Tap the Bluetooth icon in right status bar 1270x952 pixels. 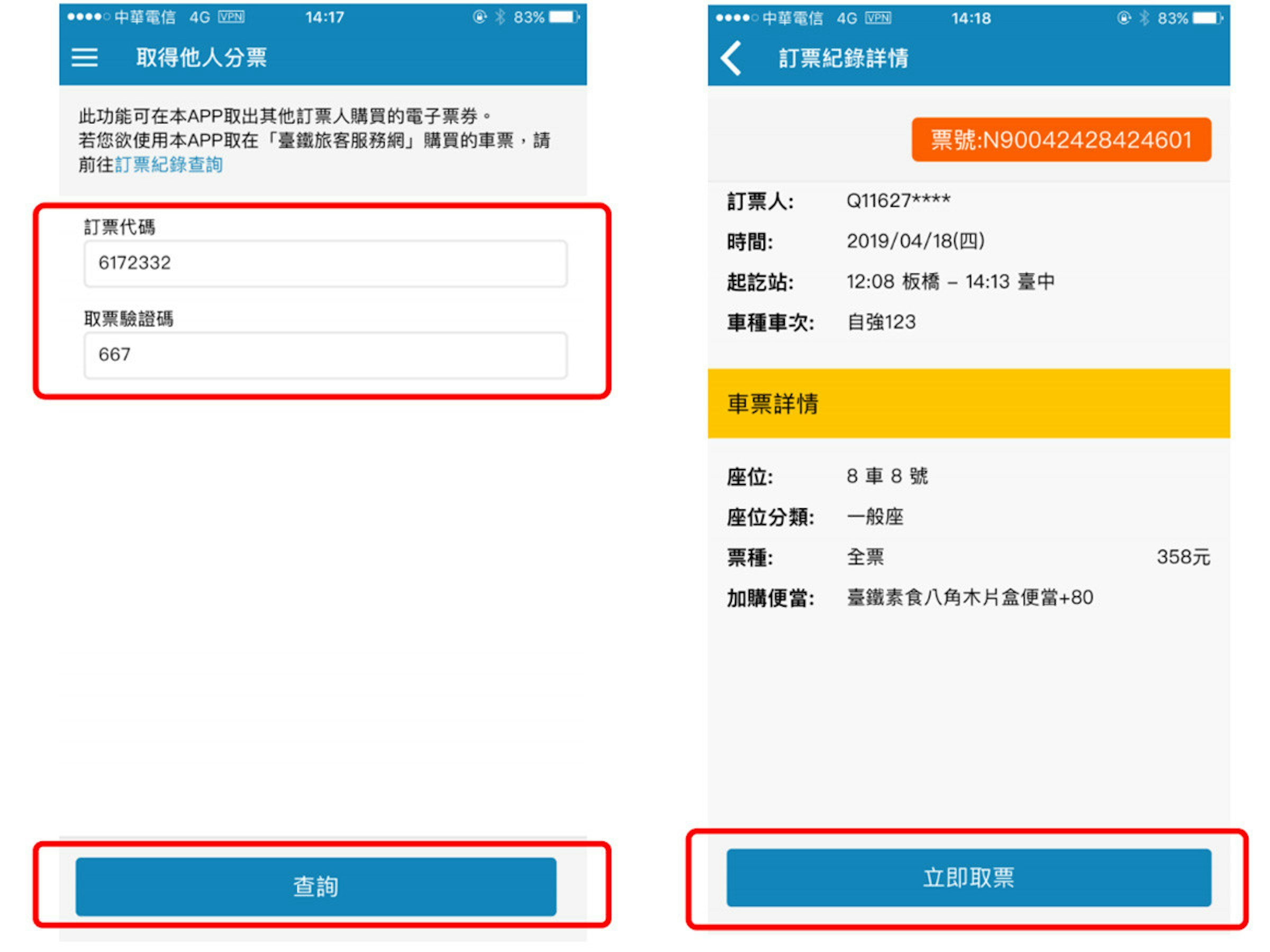(x=1144, y=19)
